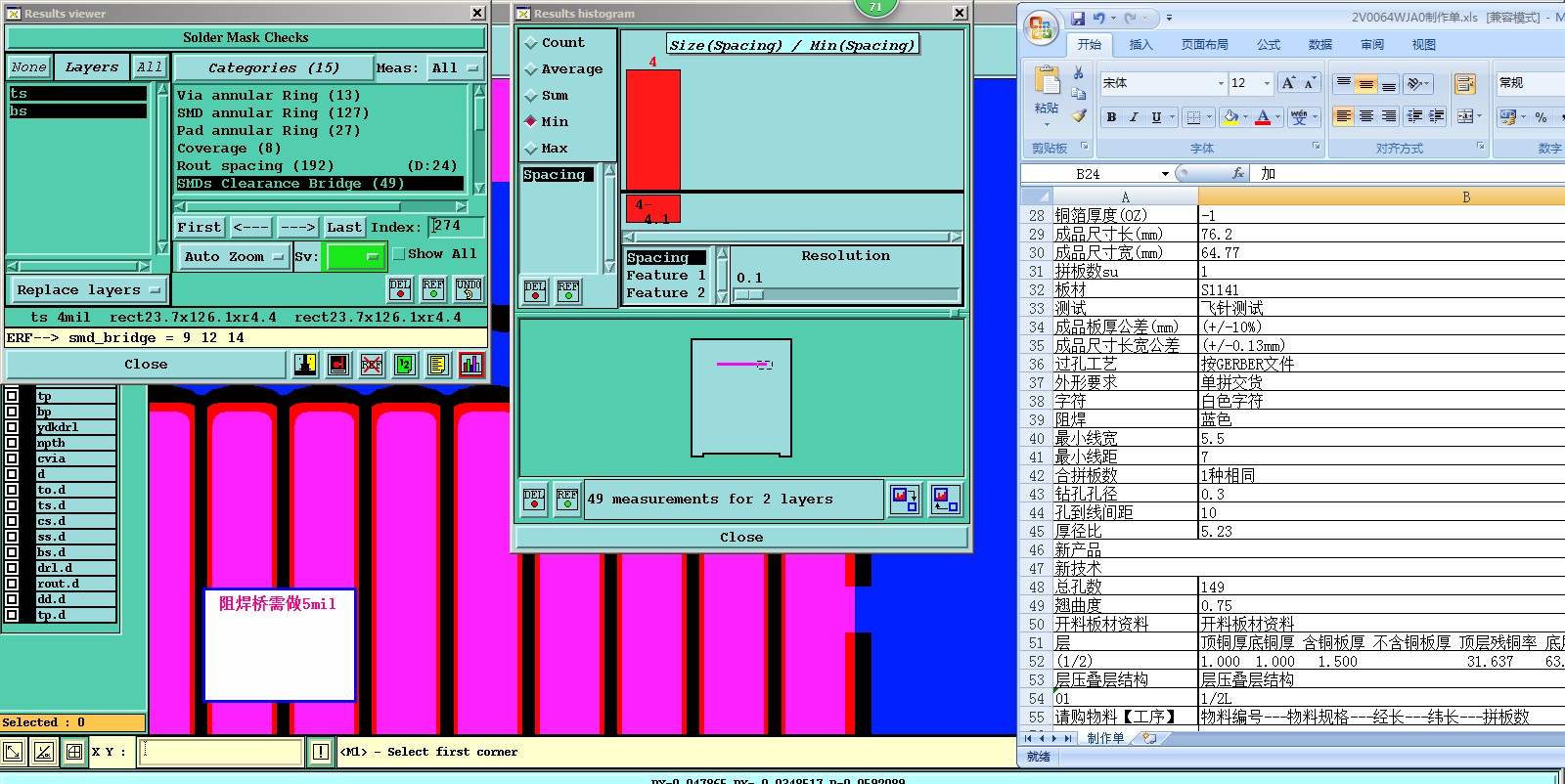Click REF icon next to measurements text
This screenshot has height=784, width=1565.
[567, 499]
